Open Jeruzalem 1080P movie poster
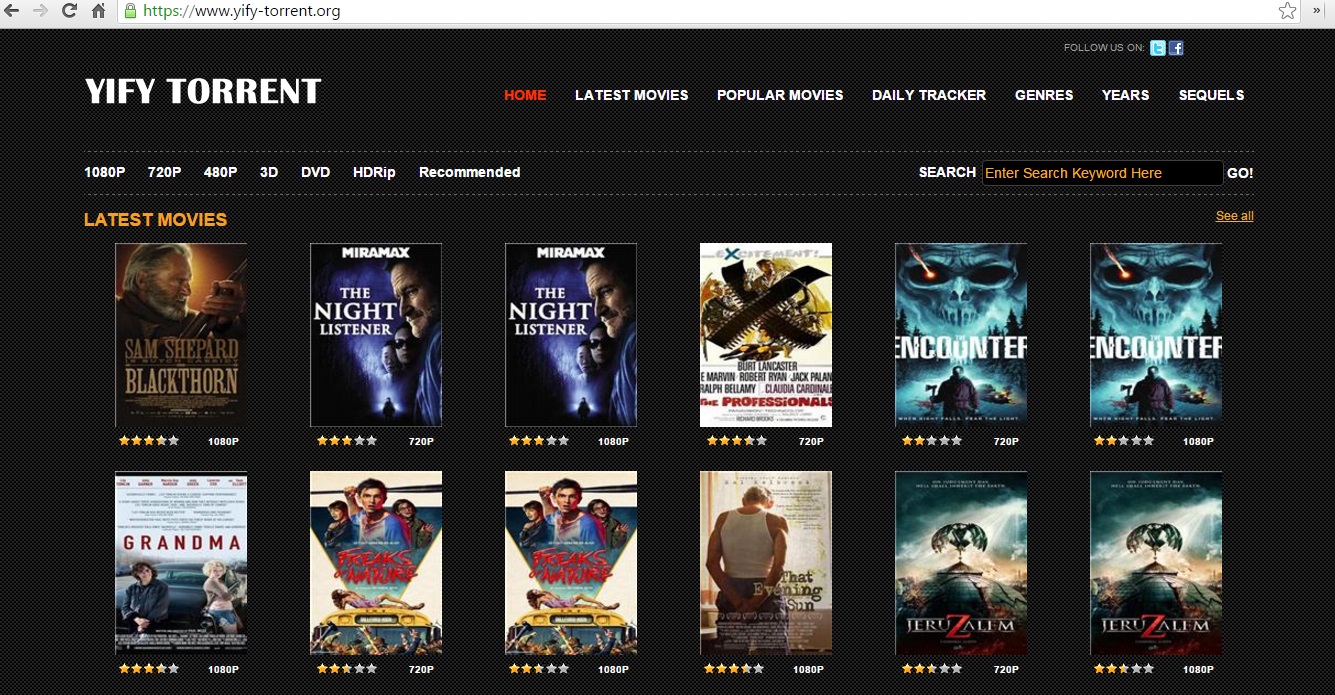 pyautogui.click(x=1156, y=563)
